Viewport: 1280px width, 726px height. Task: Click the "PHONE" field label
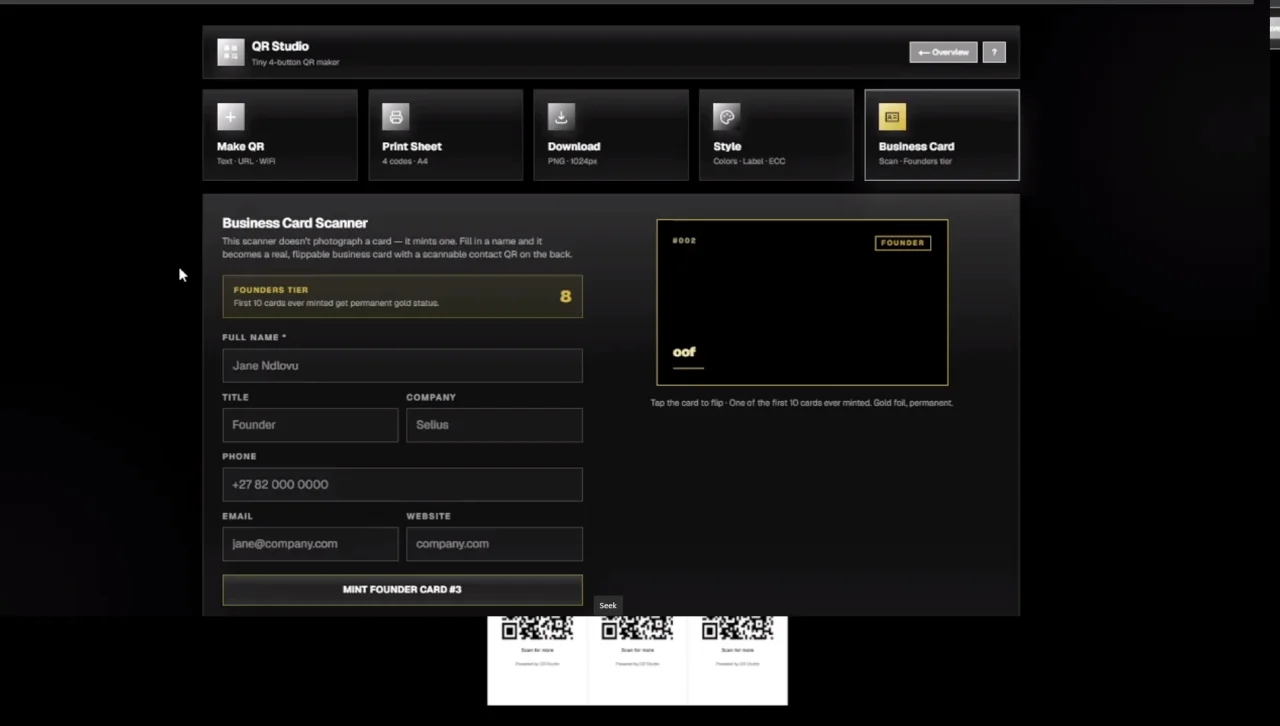(x=239, y=456)
